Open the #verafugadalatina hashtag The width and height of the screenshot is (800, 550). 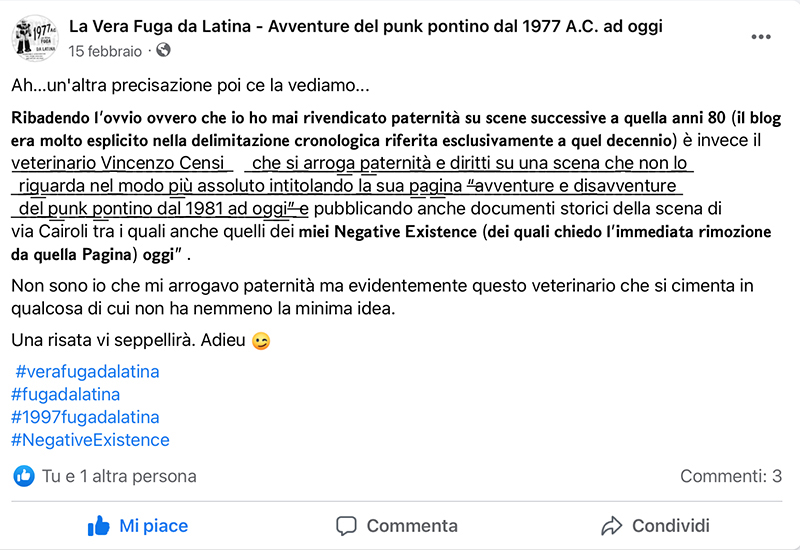87,371
